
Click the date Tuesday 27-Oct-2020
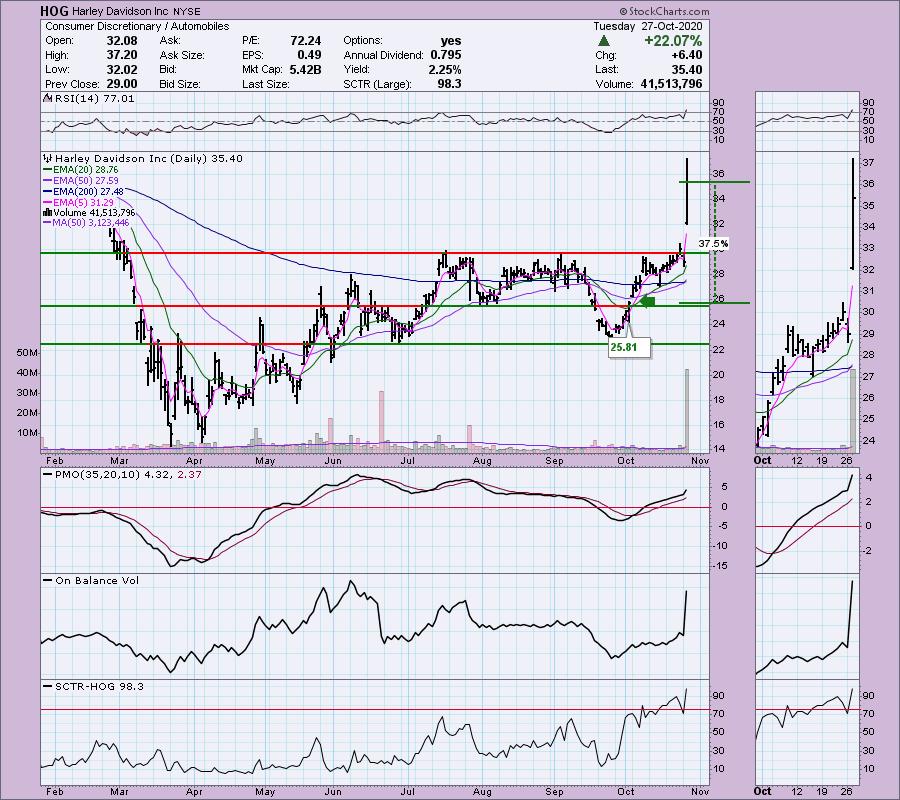(x=647, y=26)
